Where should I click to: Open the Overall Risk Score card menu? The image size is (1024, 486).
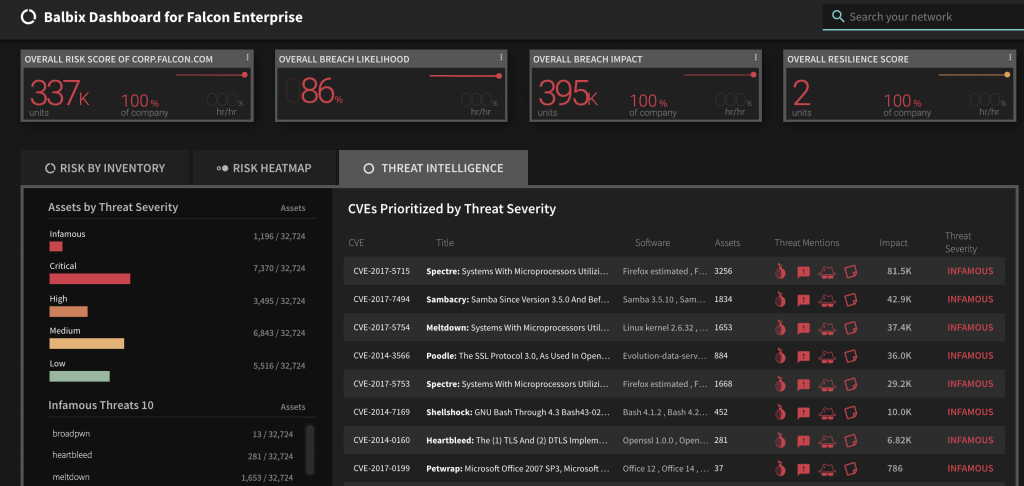[x=248, y=57]
